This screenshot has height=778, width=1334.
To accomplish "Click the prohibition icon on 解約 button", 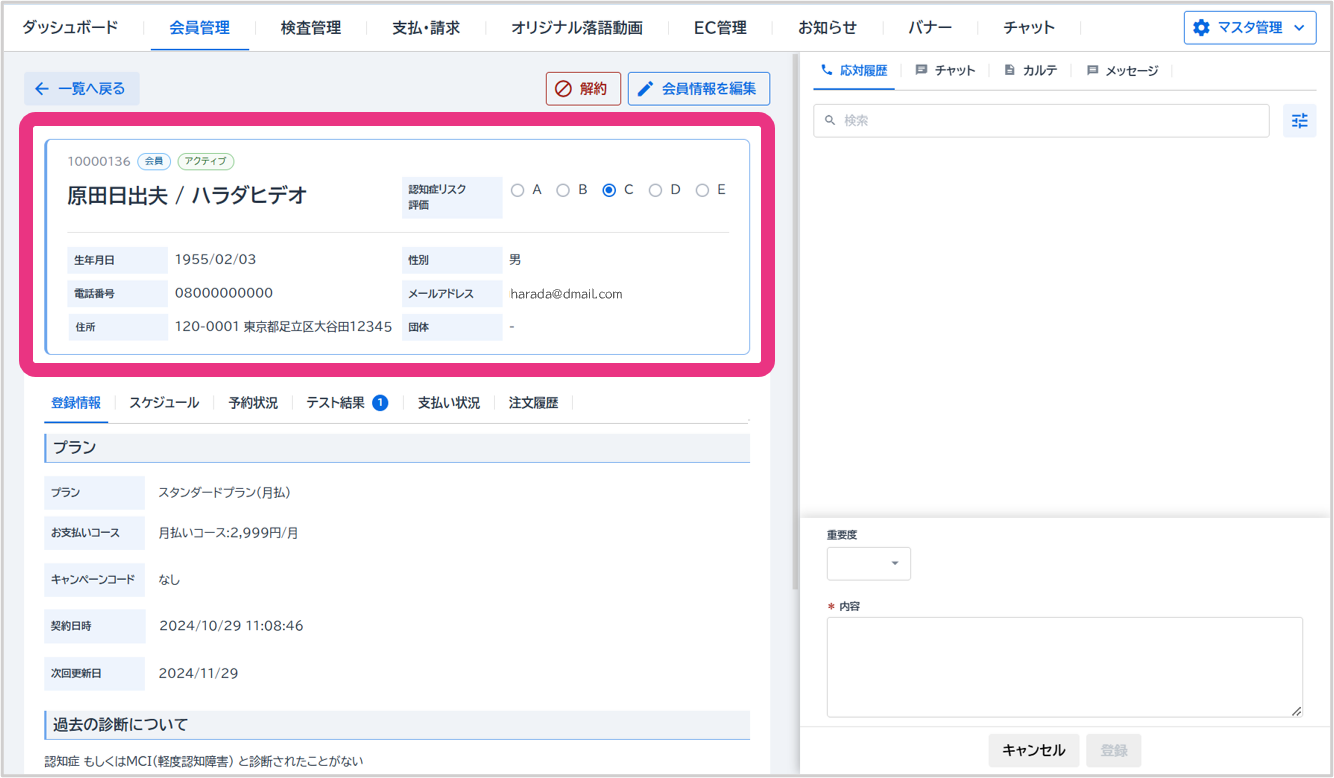I will click(x=563, y=89).
